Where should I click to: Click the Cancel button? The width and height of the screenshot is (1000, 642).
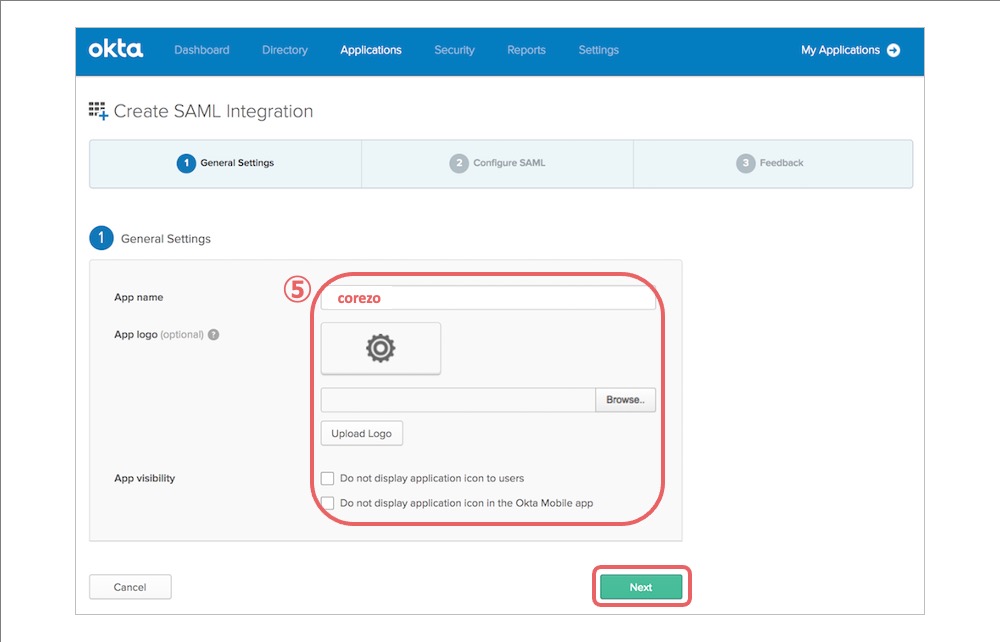(130, 587)
